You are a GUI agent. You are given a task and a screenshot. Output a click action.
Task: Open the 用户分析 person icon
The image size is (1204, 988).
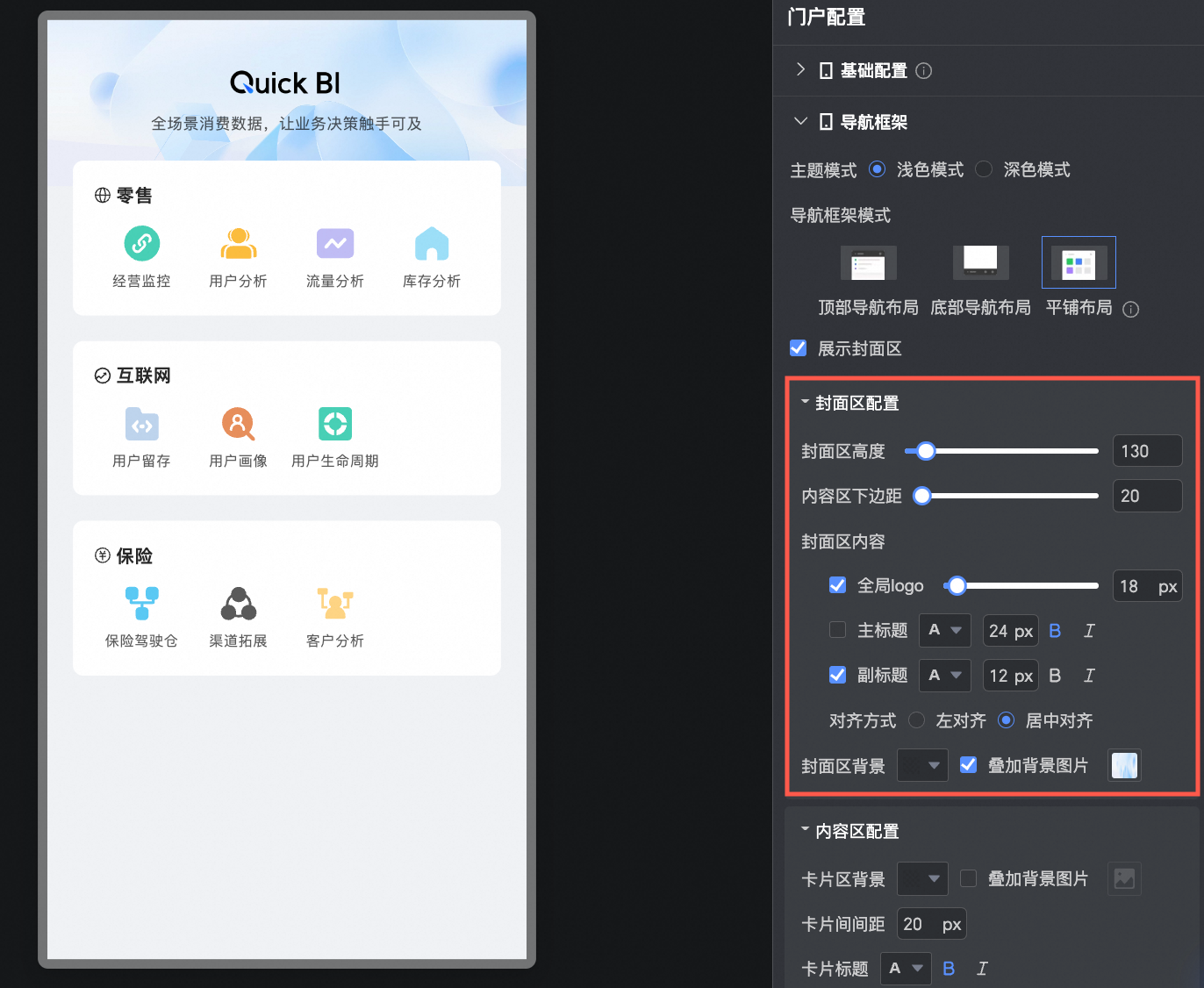click(239, 243)
